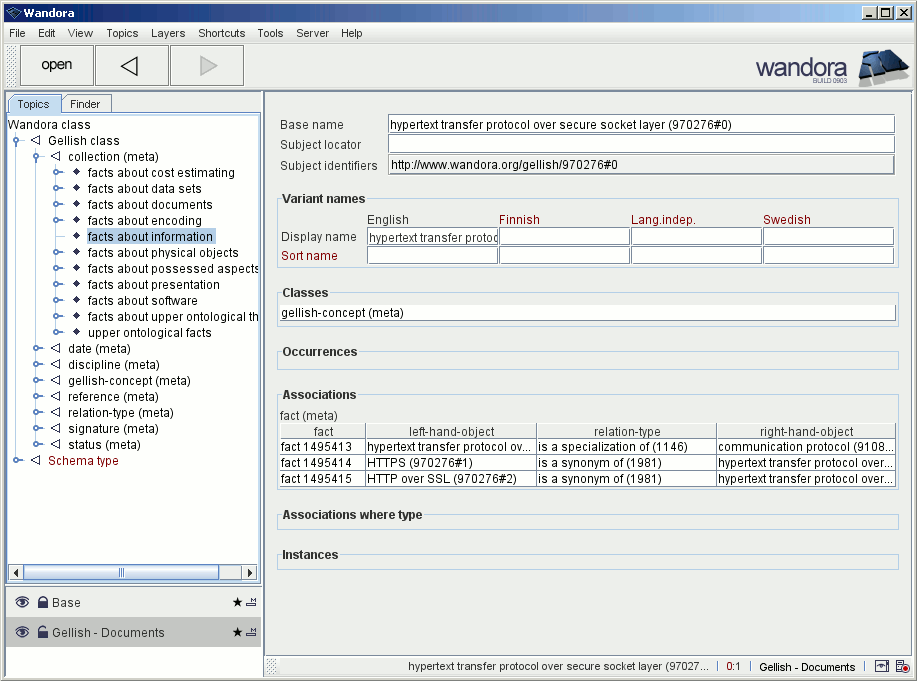This screenshot has height=681, width=917.
Task: Click the panel view icon in status bar
Action: tap(882, 667)
